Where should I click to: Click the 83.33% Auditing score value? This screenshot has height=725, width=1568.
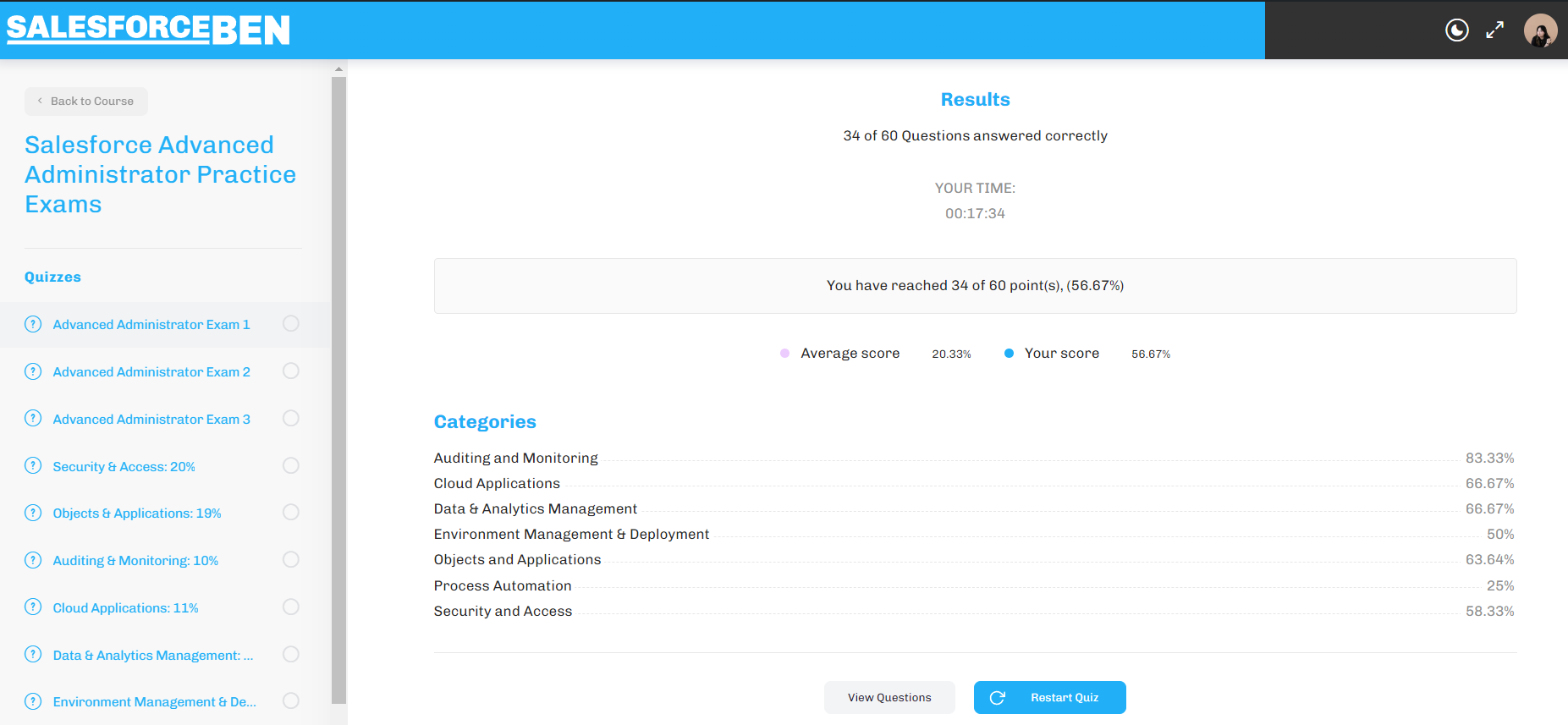1489,458
